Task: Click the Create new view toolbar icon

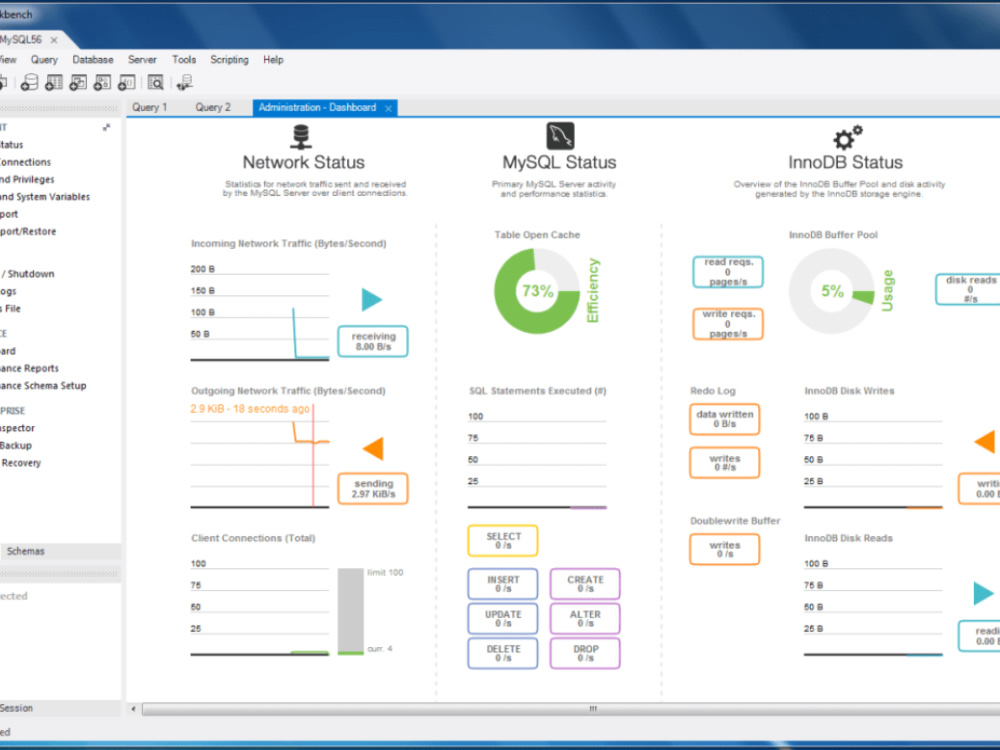Action: point(78,82)
